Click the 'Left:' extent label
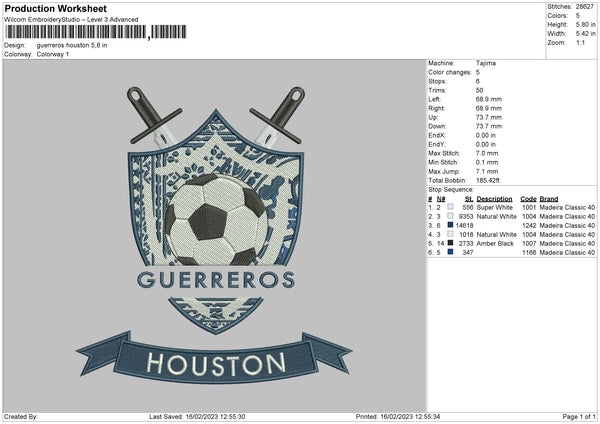600x424 pixels. (434, 99)
